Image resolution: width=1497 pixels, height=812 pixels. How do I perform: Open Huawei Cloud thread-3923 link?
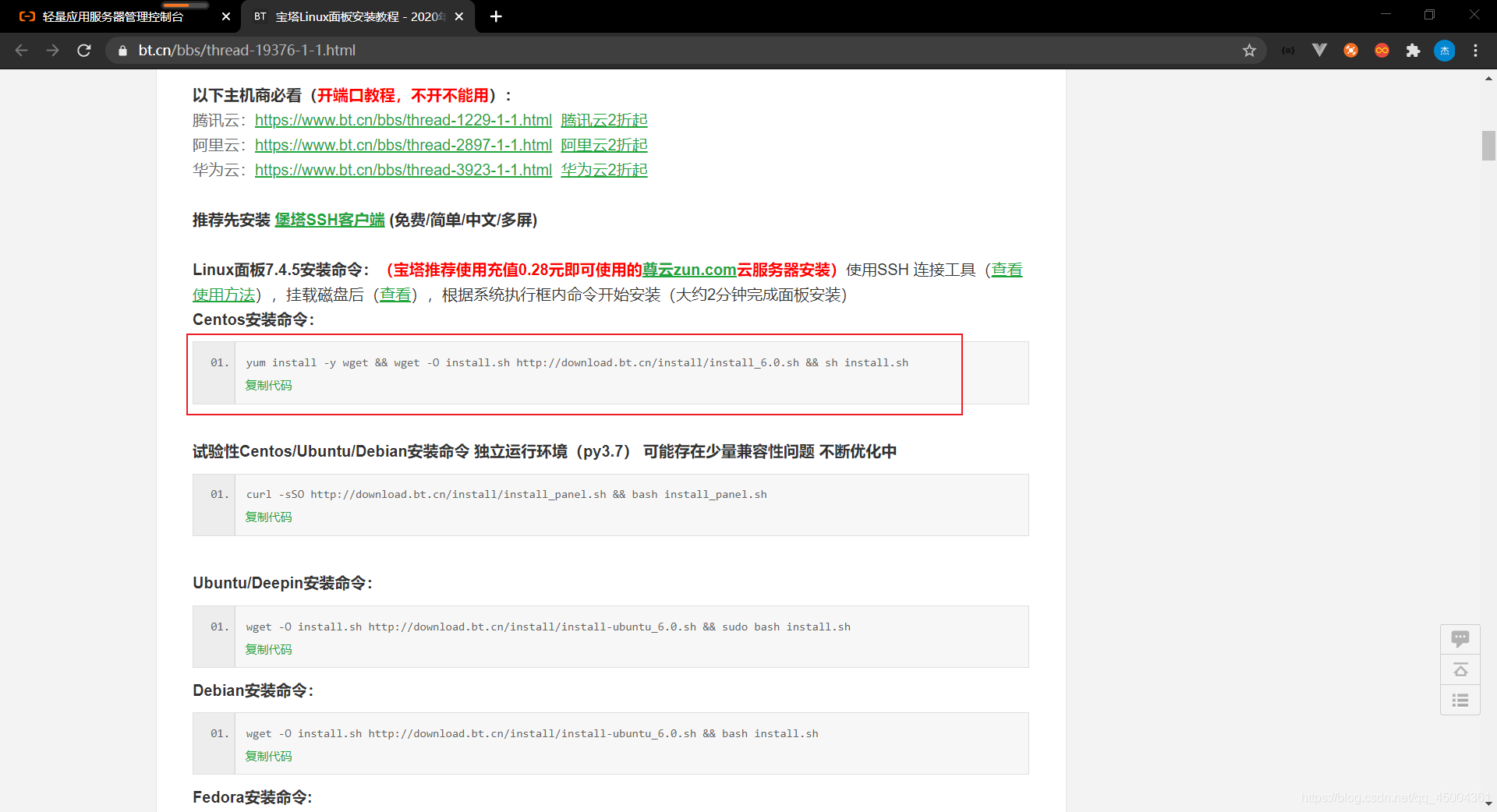(x=403, y=170)
